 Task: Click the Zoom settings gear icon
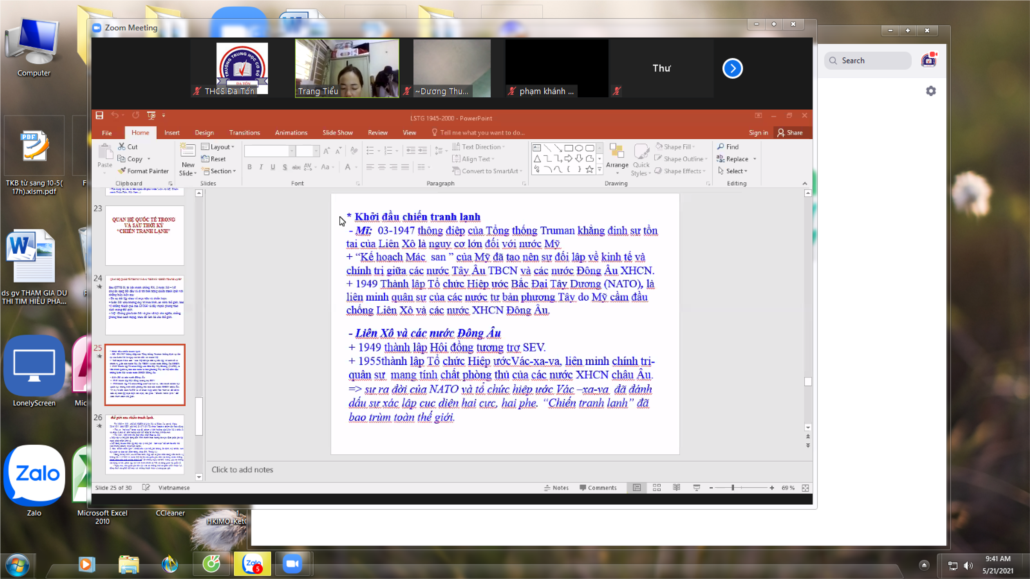point(931,91)
